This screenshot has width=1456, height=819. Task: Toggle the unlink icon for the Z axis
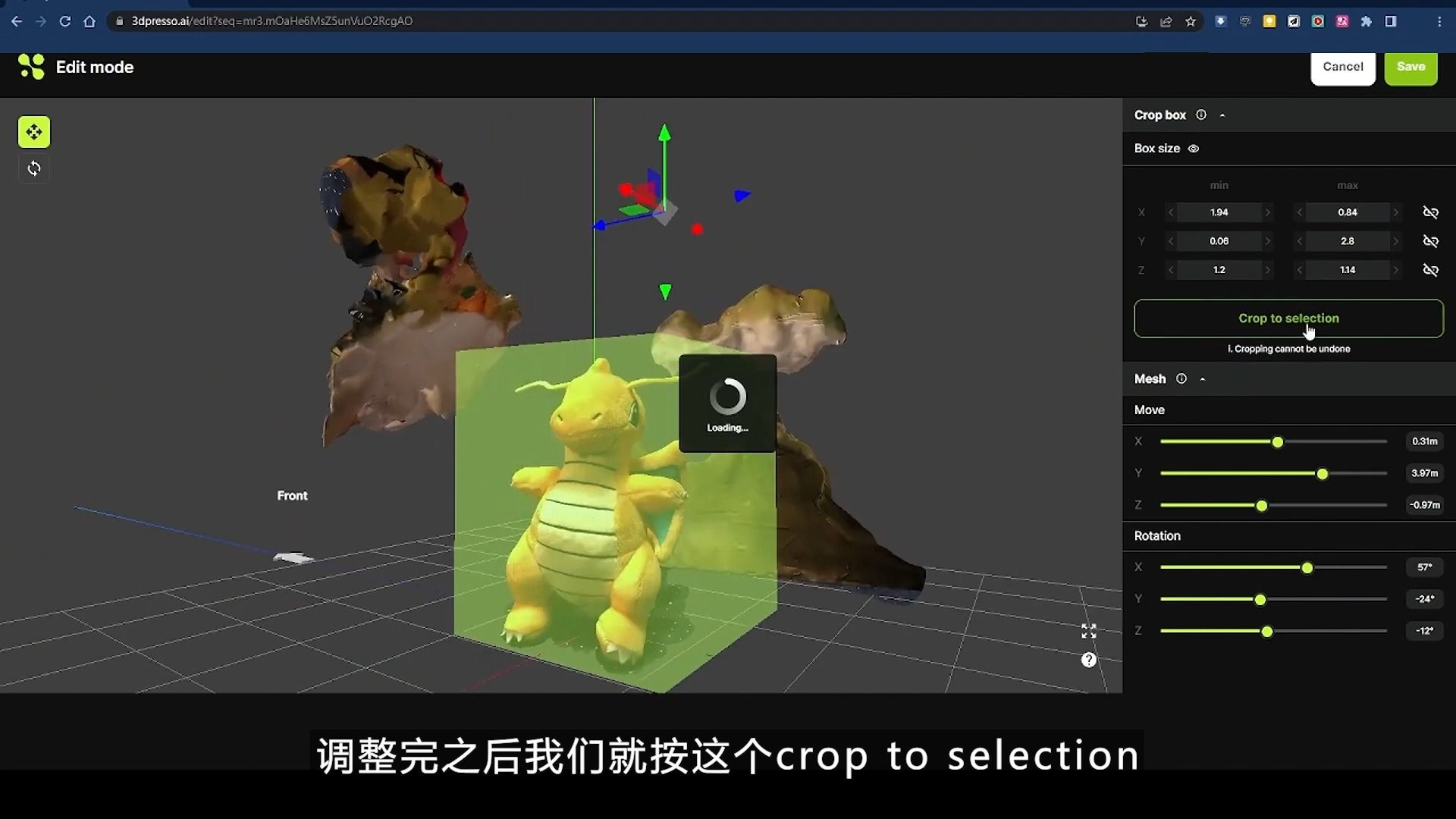(x=1431, y=269)
